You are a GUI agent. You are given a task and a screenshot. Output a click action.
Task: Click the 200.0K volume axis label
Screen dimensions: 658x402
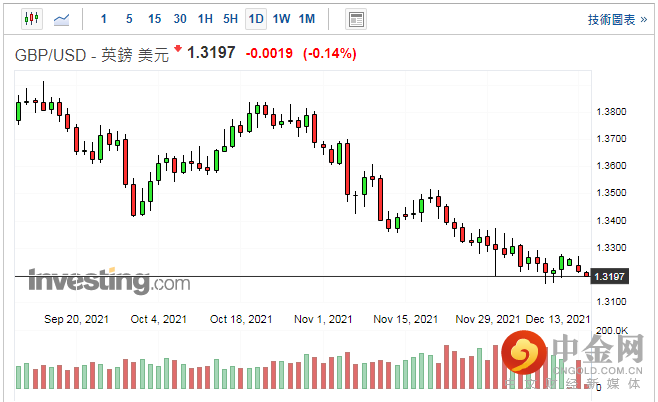click(611, 331)
